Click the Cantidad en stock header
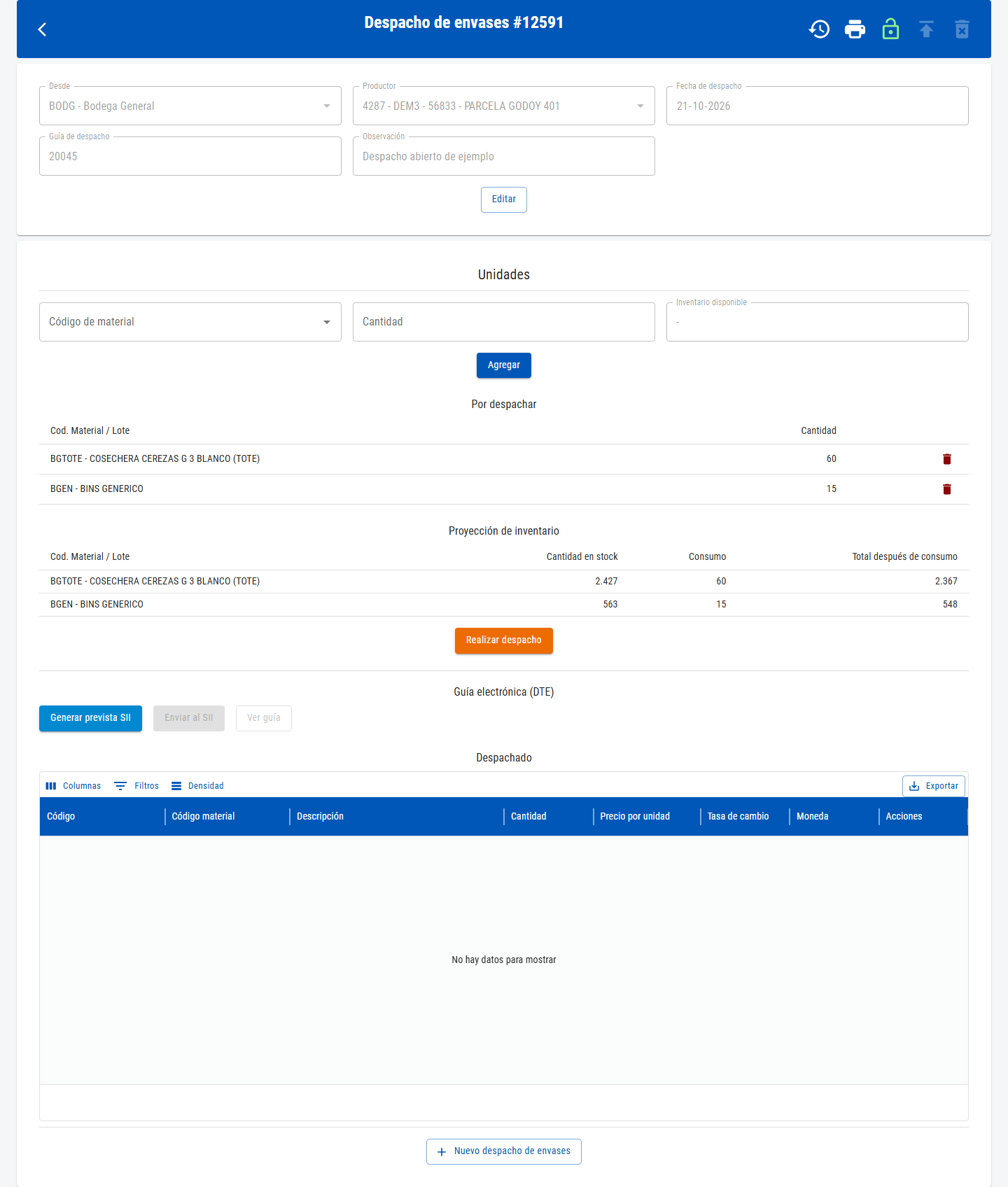 582,557
